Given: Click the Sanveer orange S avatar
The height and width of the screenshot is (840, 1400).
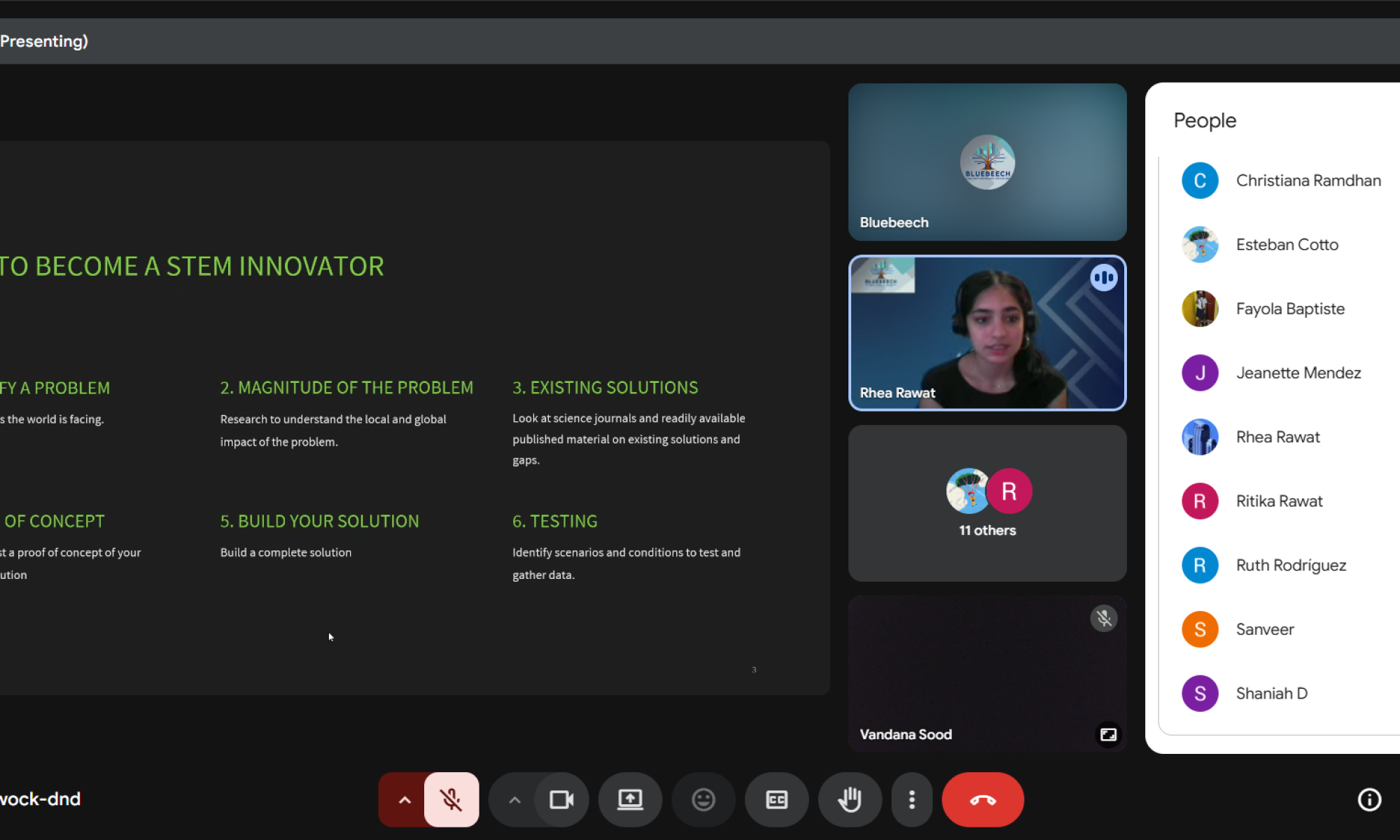Looking at the screenshot, I should tap(1200, 629).
